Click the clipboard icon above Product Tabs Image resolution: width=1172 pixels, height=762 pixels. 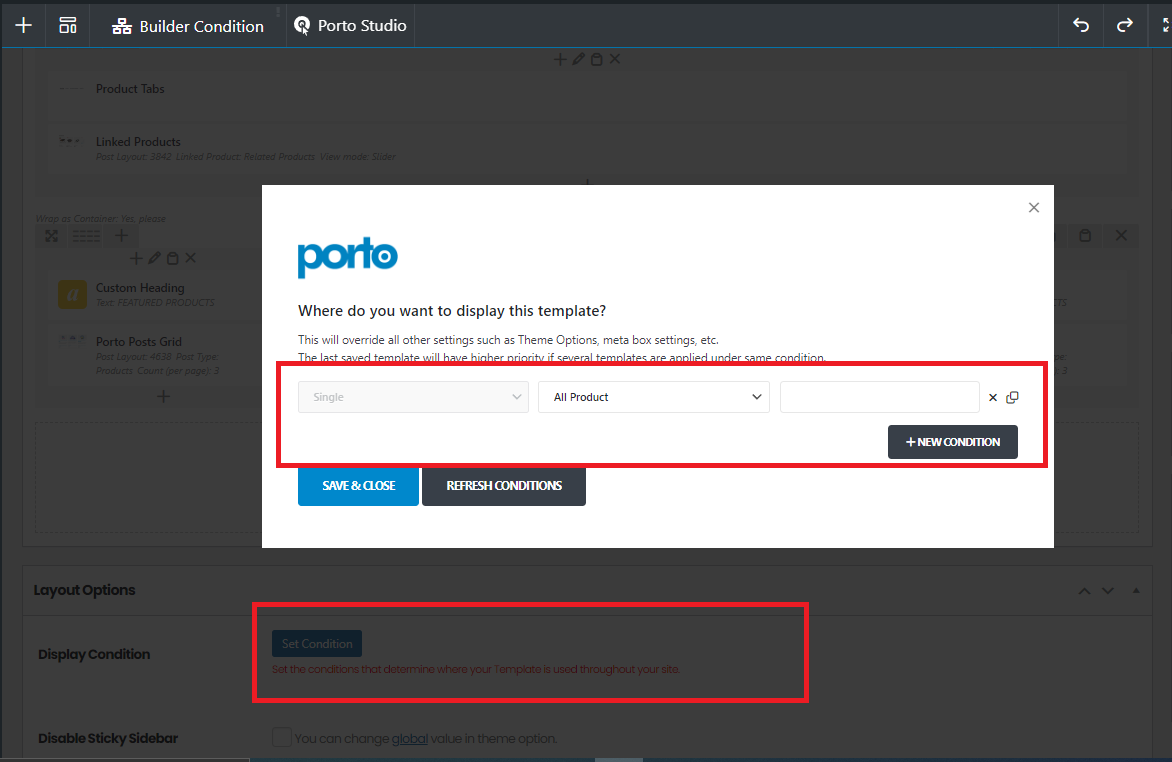tap(596, 59)
